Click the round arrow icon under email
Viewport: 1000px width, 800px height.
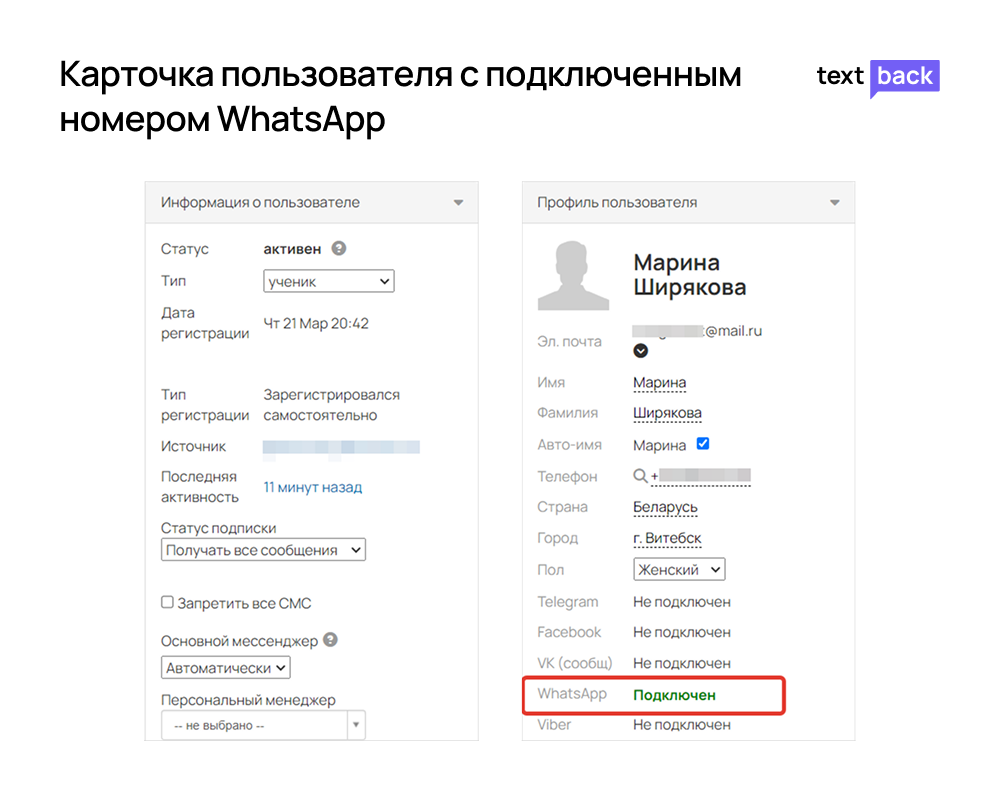point(640,351)
